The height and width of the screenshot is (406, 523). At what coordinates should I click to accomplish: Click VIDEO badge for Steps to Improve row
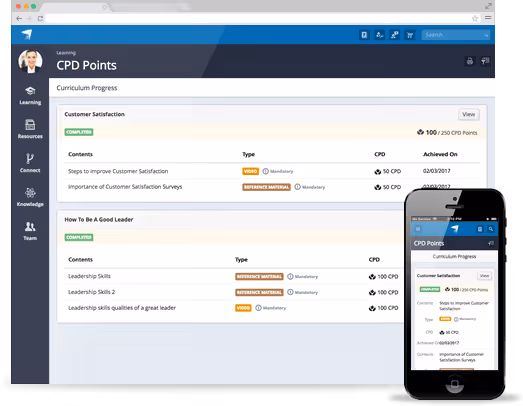coord(250,171)
